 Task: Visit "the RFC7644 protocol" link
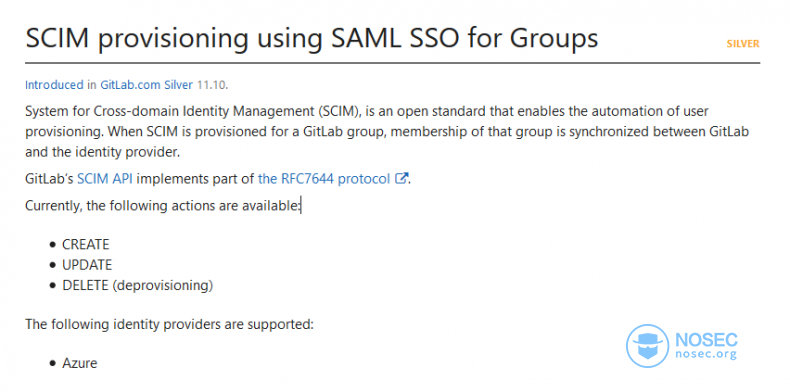click(324, 178)
